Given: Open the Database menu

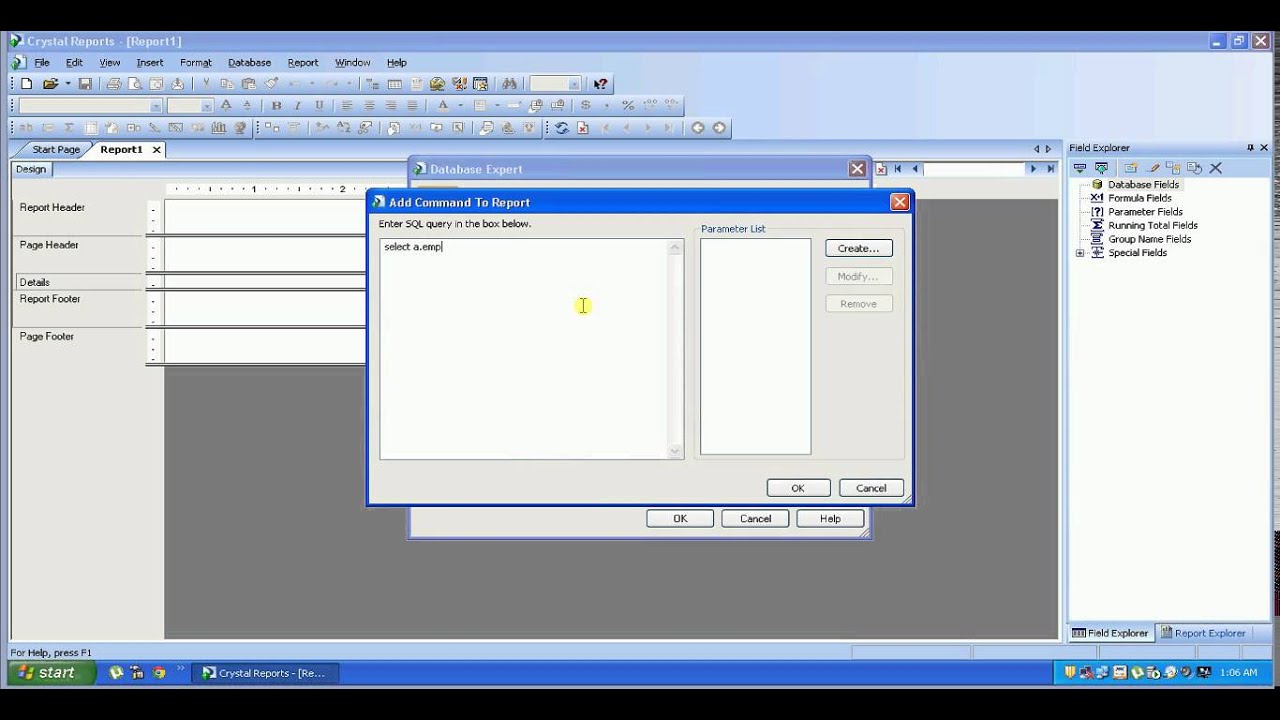Looking at the screenshot, I should click(x=249, y=62).
